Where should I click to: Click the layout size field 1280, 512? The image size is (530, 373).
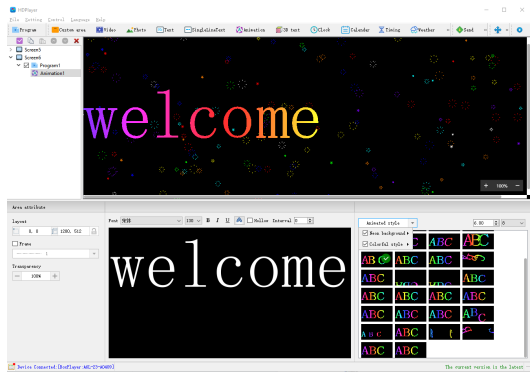pos(71,231)
